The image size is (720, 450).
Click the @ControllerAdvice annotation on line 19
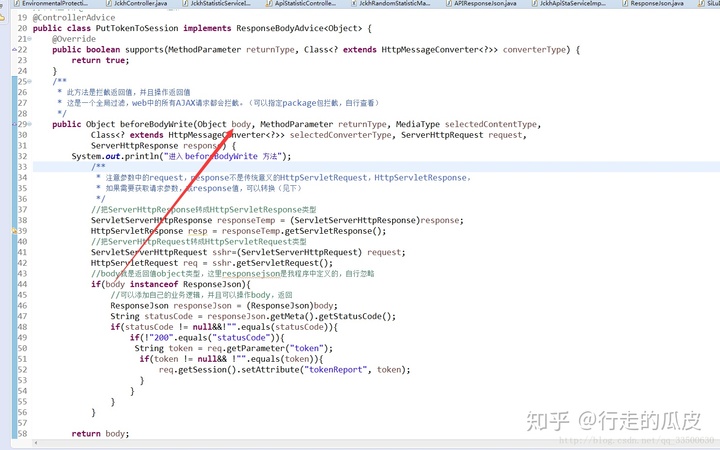(x=74, y=17)
